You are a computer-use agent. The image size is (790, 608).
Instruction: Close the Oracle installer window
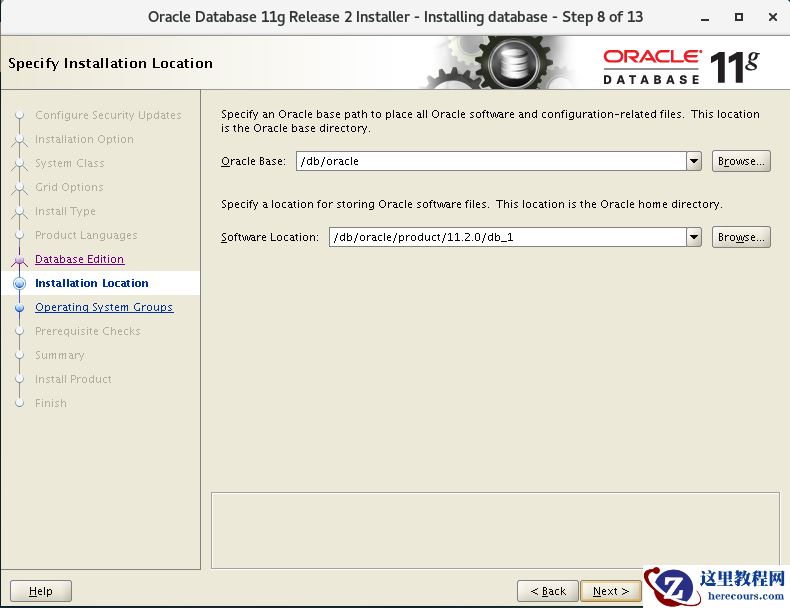[773, 17]
